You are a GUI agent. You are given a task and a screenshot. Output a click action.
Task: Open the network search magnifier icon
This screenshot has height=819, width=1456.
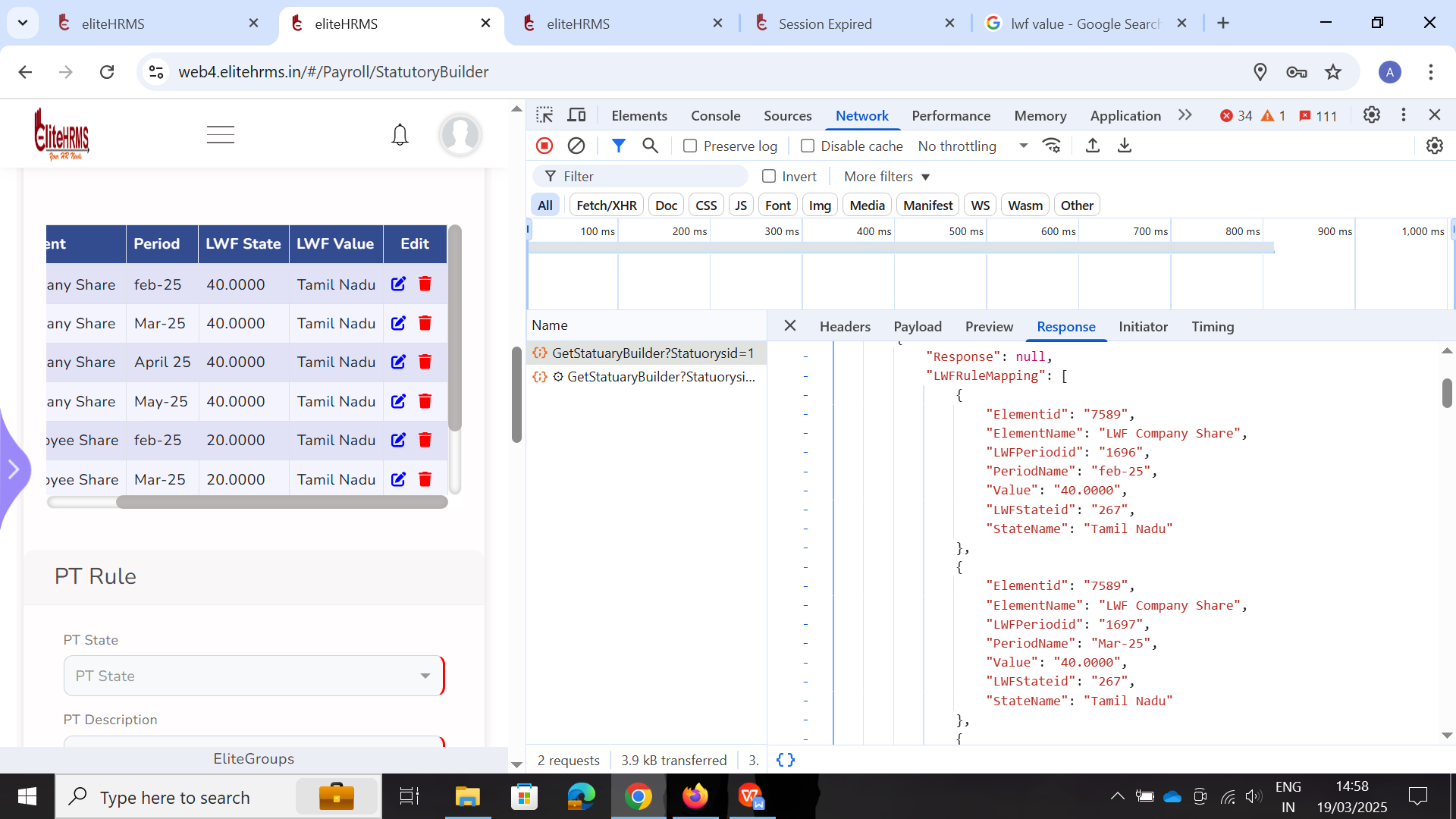tap(650, 146)
